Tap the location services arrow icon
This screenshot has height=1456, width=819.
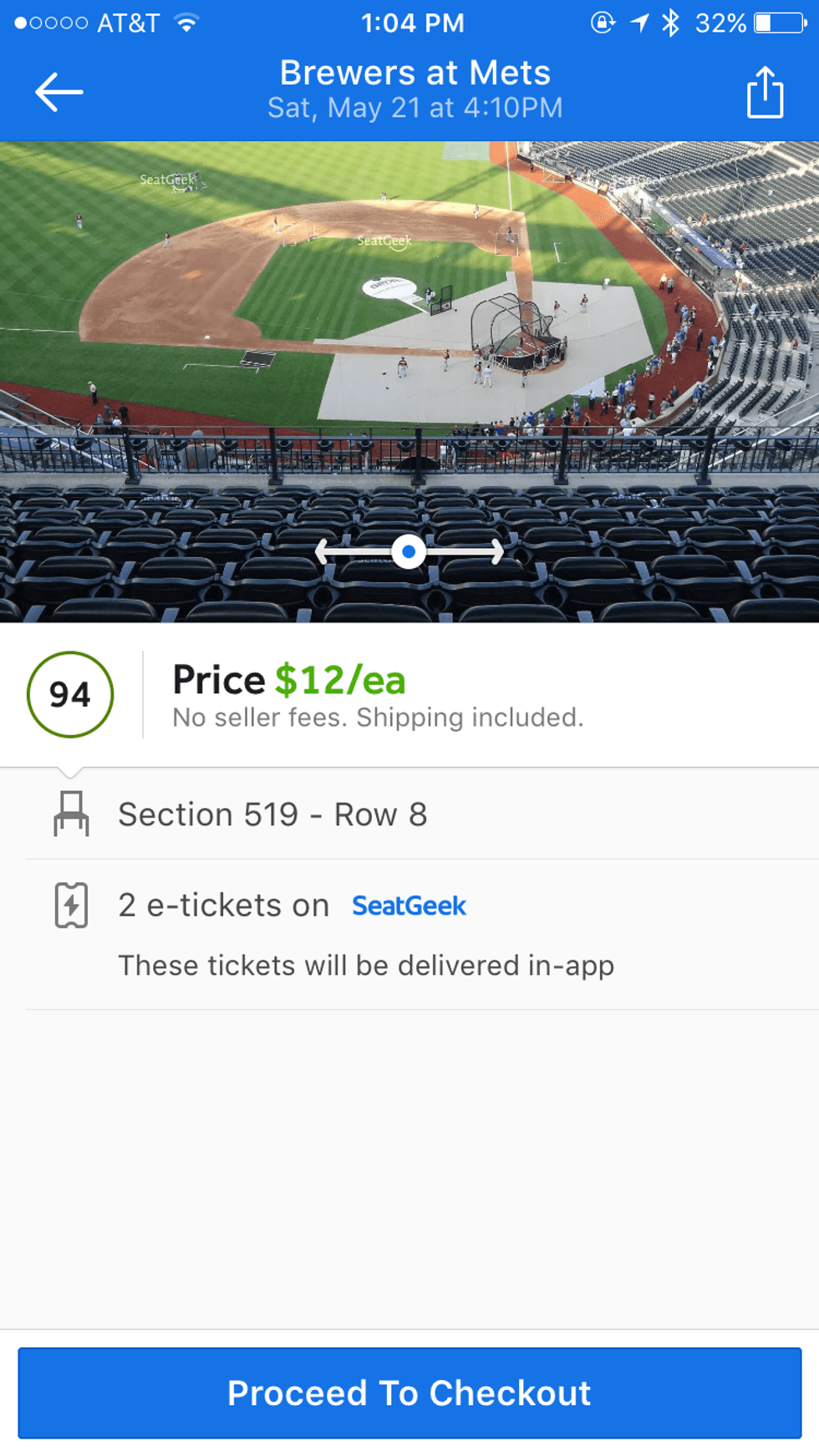pos(639,23)
